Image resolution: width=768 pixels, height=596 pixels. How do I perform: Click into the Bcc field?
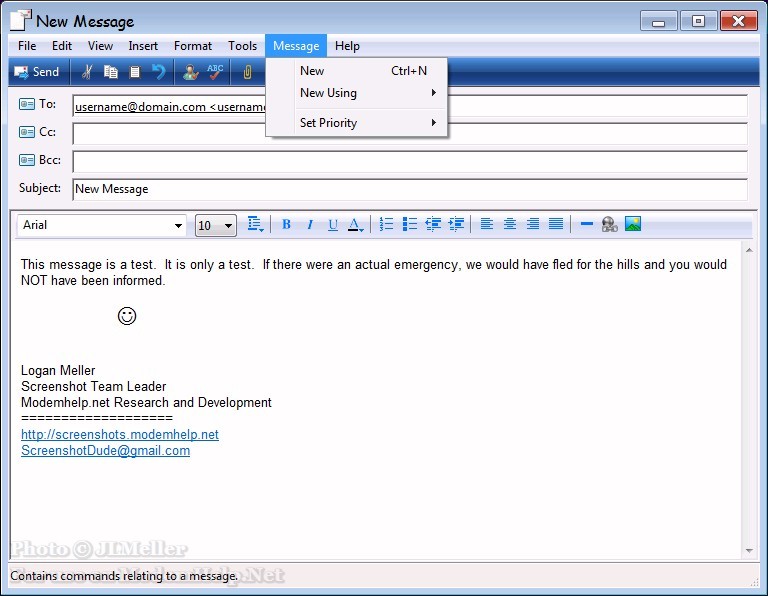[410, 162]
